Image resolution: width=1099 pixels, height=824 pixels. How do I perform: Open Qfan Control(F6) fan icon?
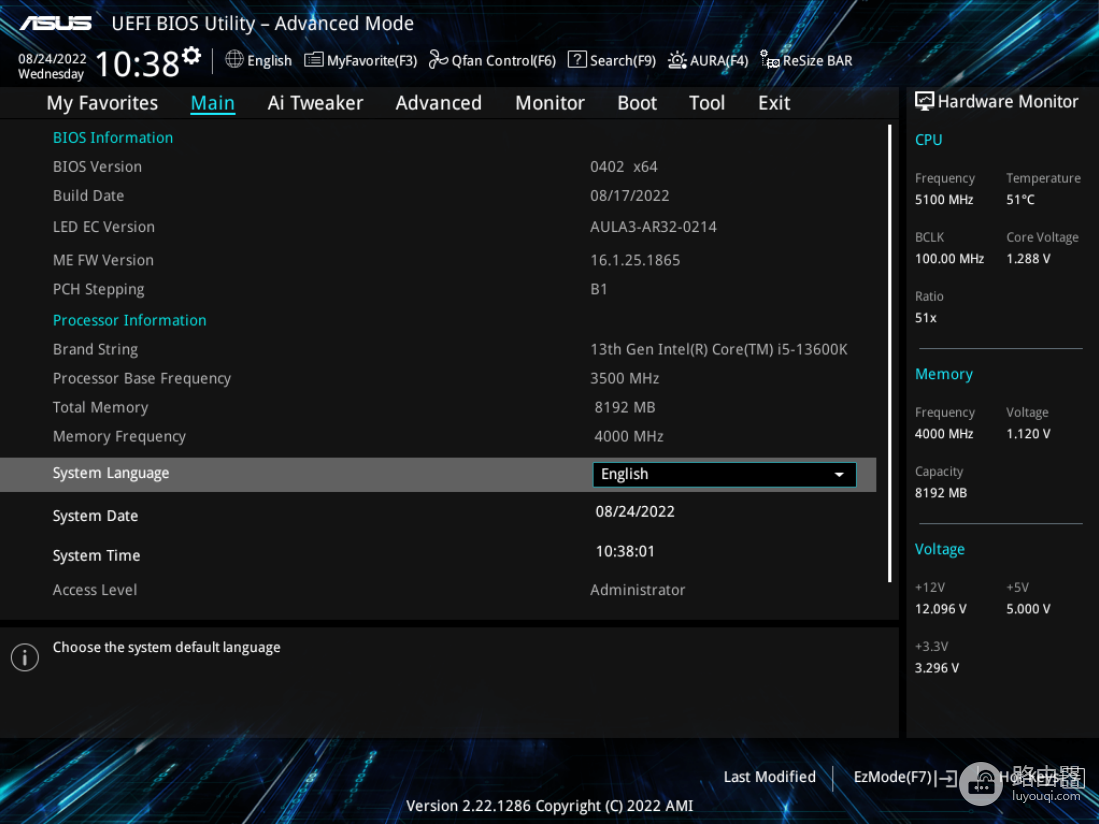click(438, 60)
